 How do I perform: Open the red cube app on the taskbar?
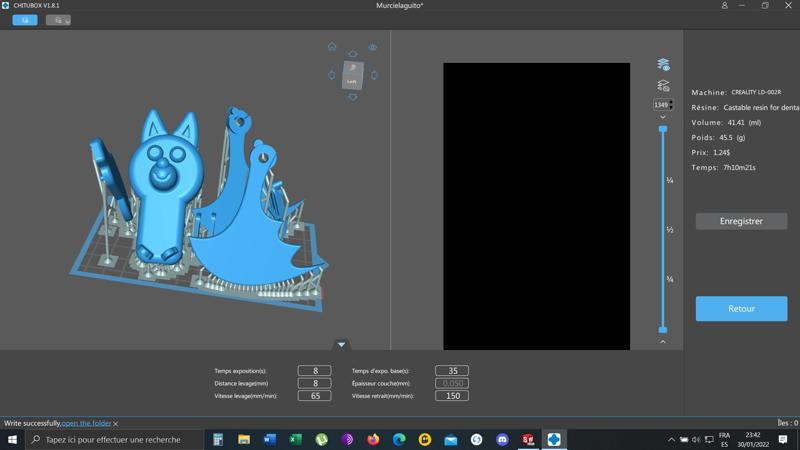point(528,439)
